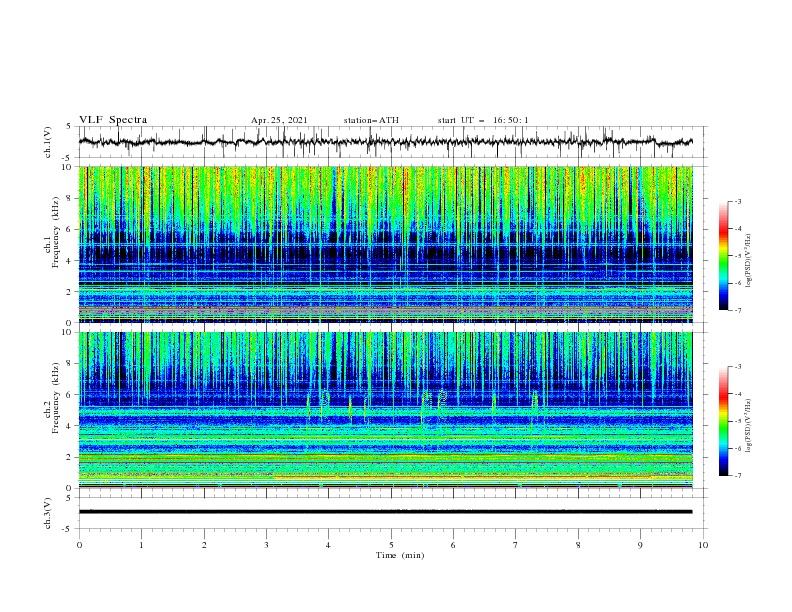Click the "-3" label on upper colorbar
Screen dimensions: 792x612
(x=738, y=201)
